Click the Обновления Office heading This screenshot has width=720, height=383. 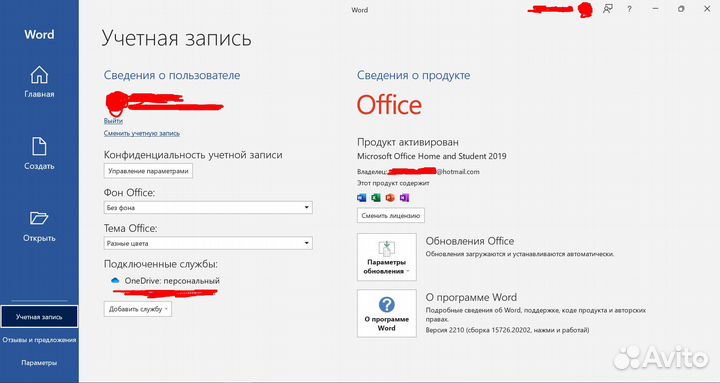pos(470,241)
